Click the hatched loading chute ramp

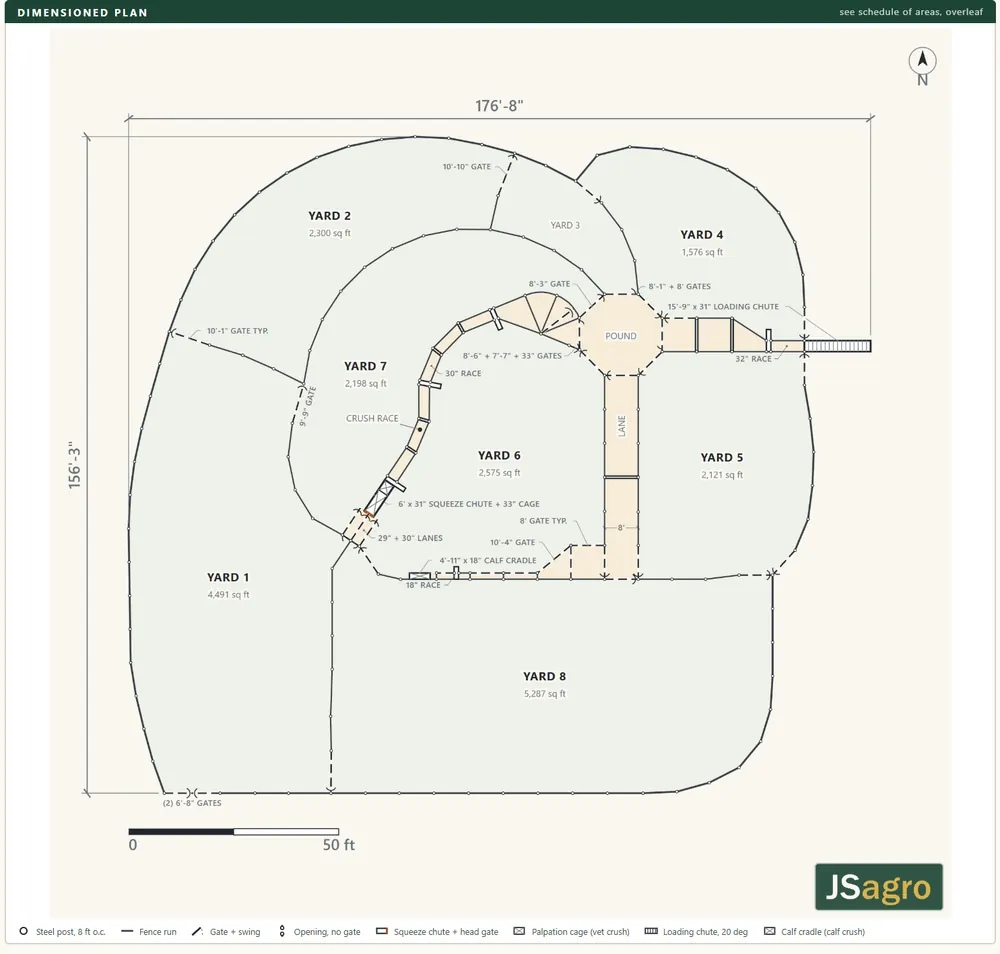837,346
